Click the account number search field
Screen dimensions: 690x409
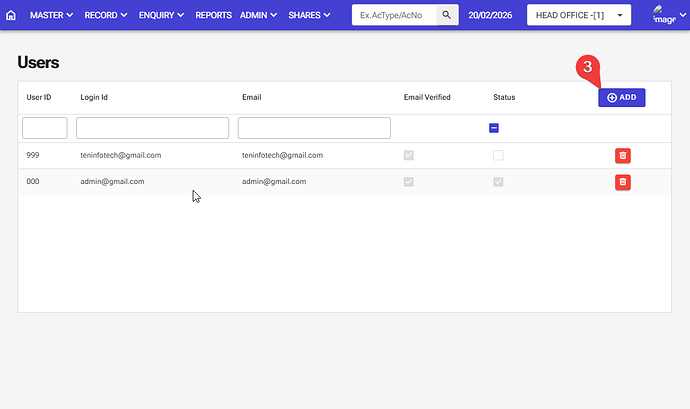coord(395,16)
